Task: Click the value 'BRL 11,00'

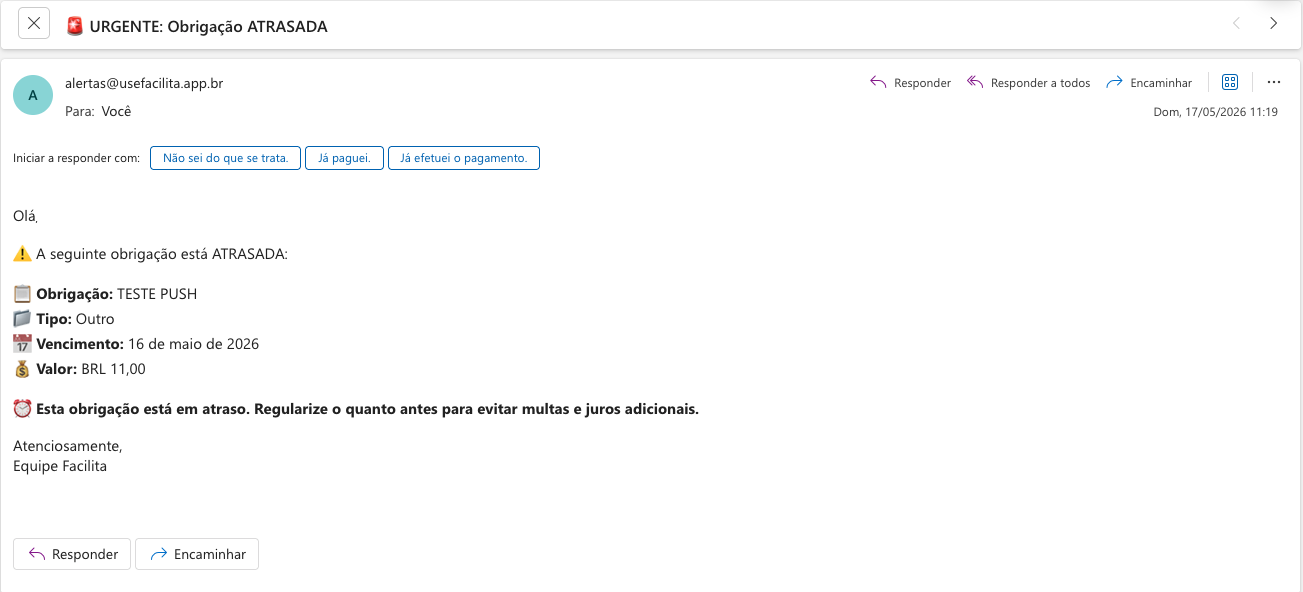Action: (113, 369)
